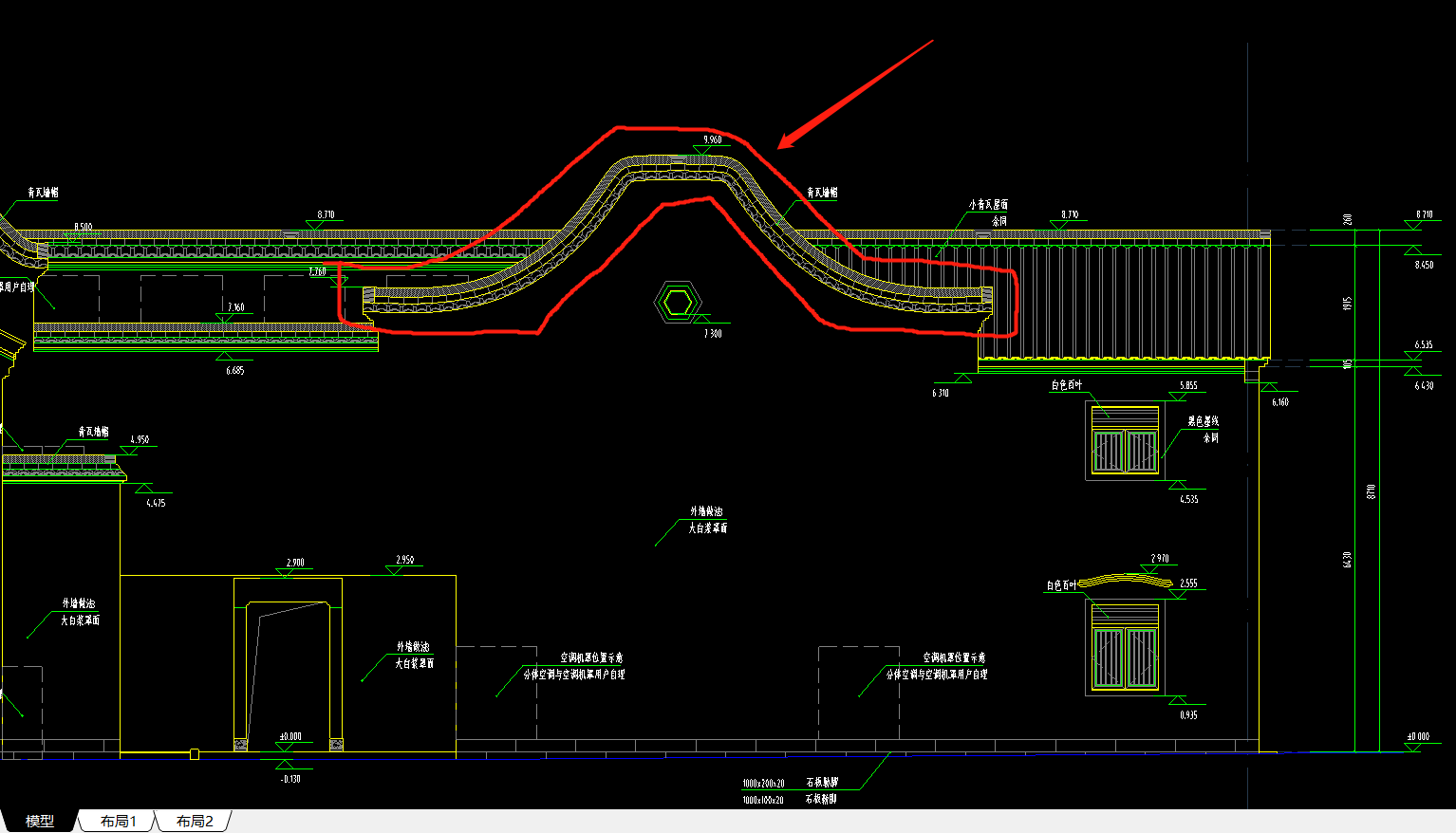The image size is (1456, 833).
Task: Select the 7.160 elevation value
Action: click(235, 307)
